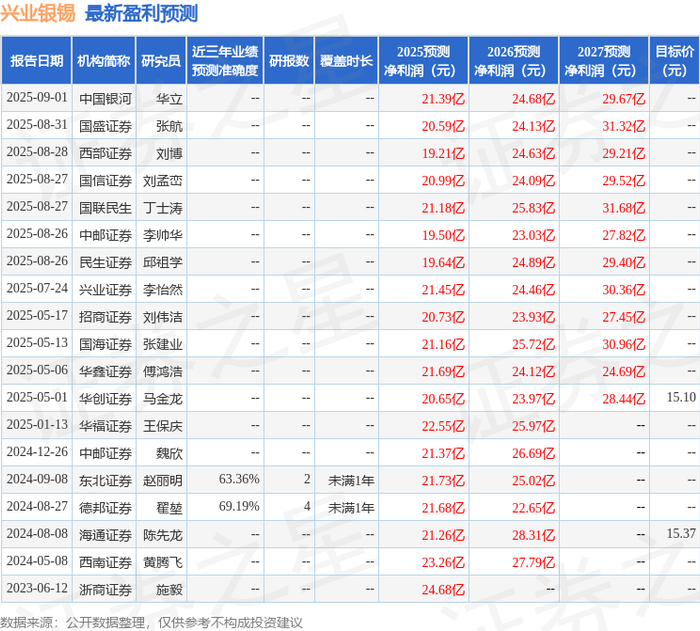Viewport: 700px width, 631px height.
Task: Select the 德邦证券 institution name
Action: [105, 508]
